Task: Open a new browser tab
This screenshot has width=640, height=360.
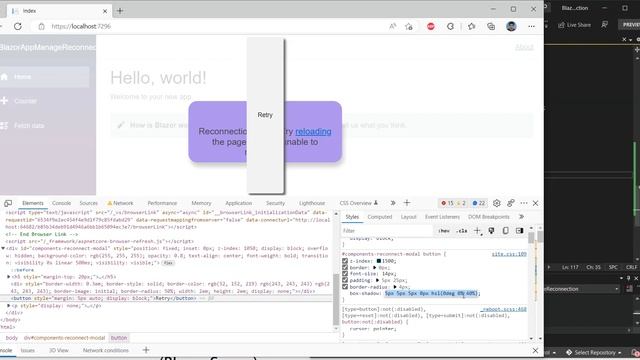Action: 120,11
